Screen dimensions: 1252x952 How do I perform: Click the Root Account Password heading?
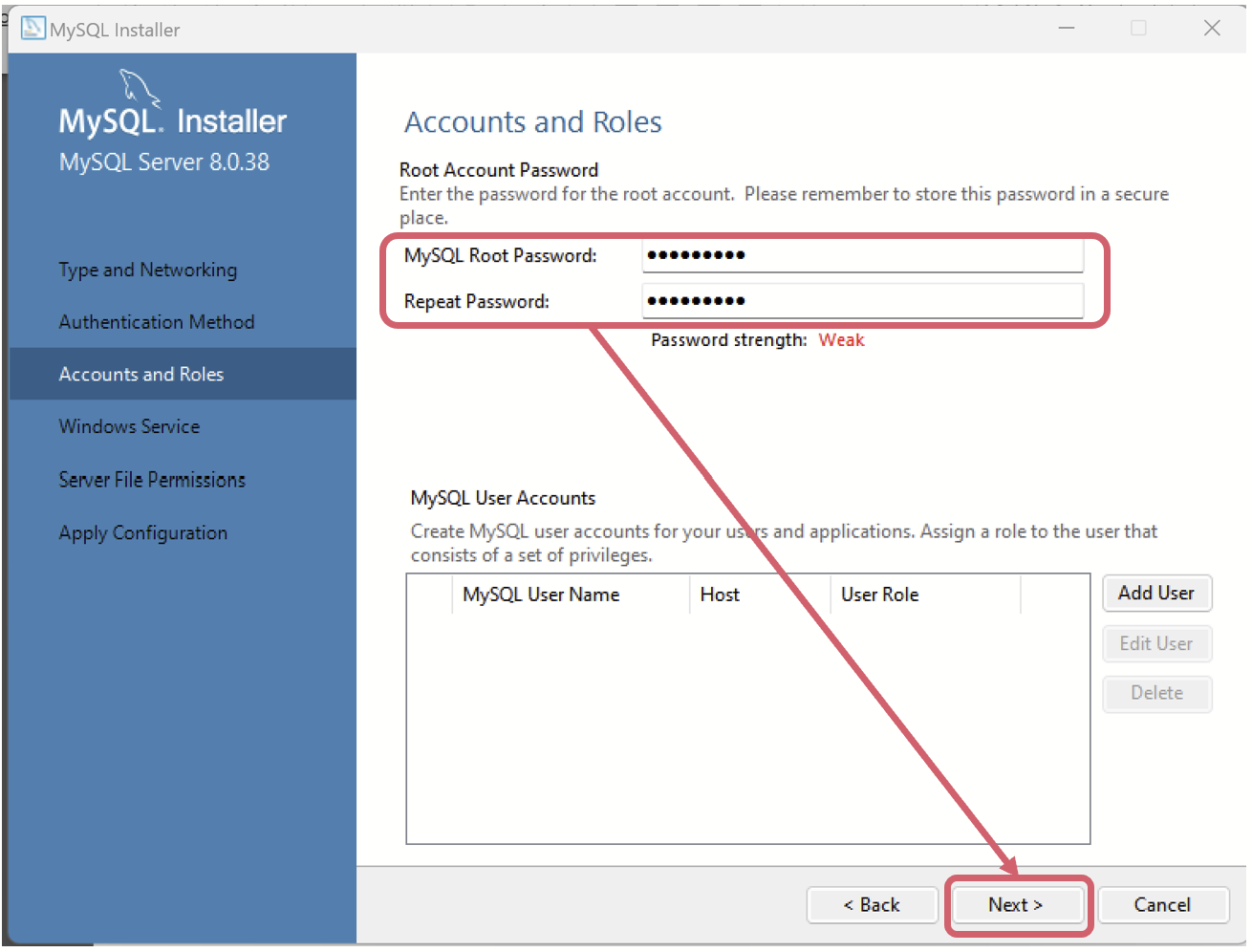[x=499, y=170]
